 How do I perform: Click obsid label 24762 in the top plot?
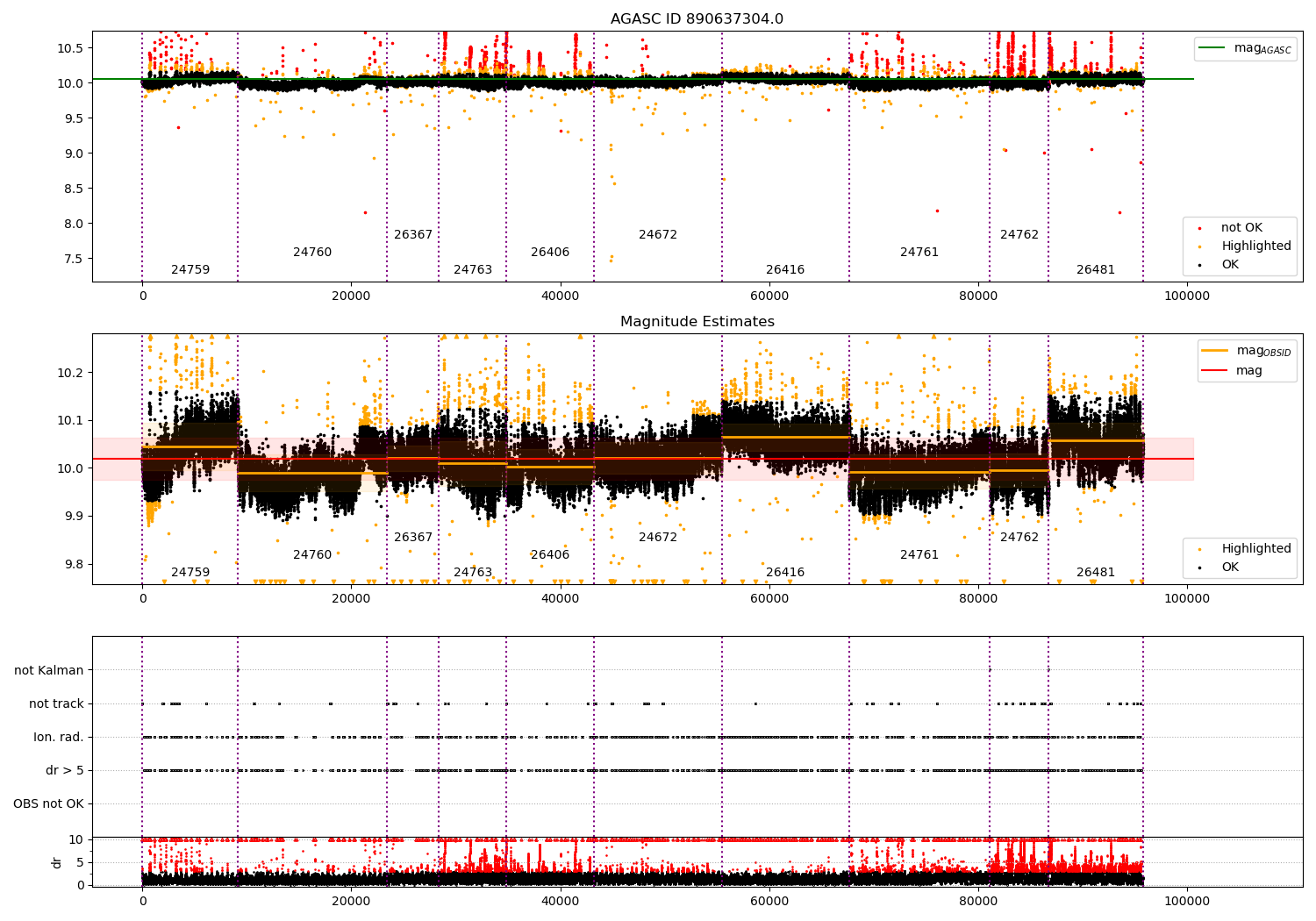click(1019, 235)
